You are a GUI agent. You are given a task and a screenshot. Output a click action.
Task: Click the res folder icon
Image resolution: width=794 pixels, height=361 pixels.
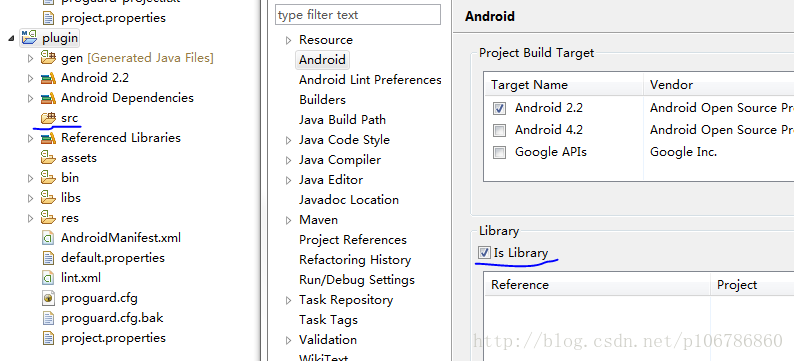tap(48, 218)
